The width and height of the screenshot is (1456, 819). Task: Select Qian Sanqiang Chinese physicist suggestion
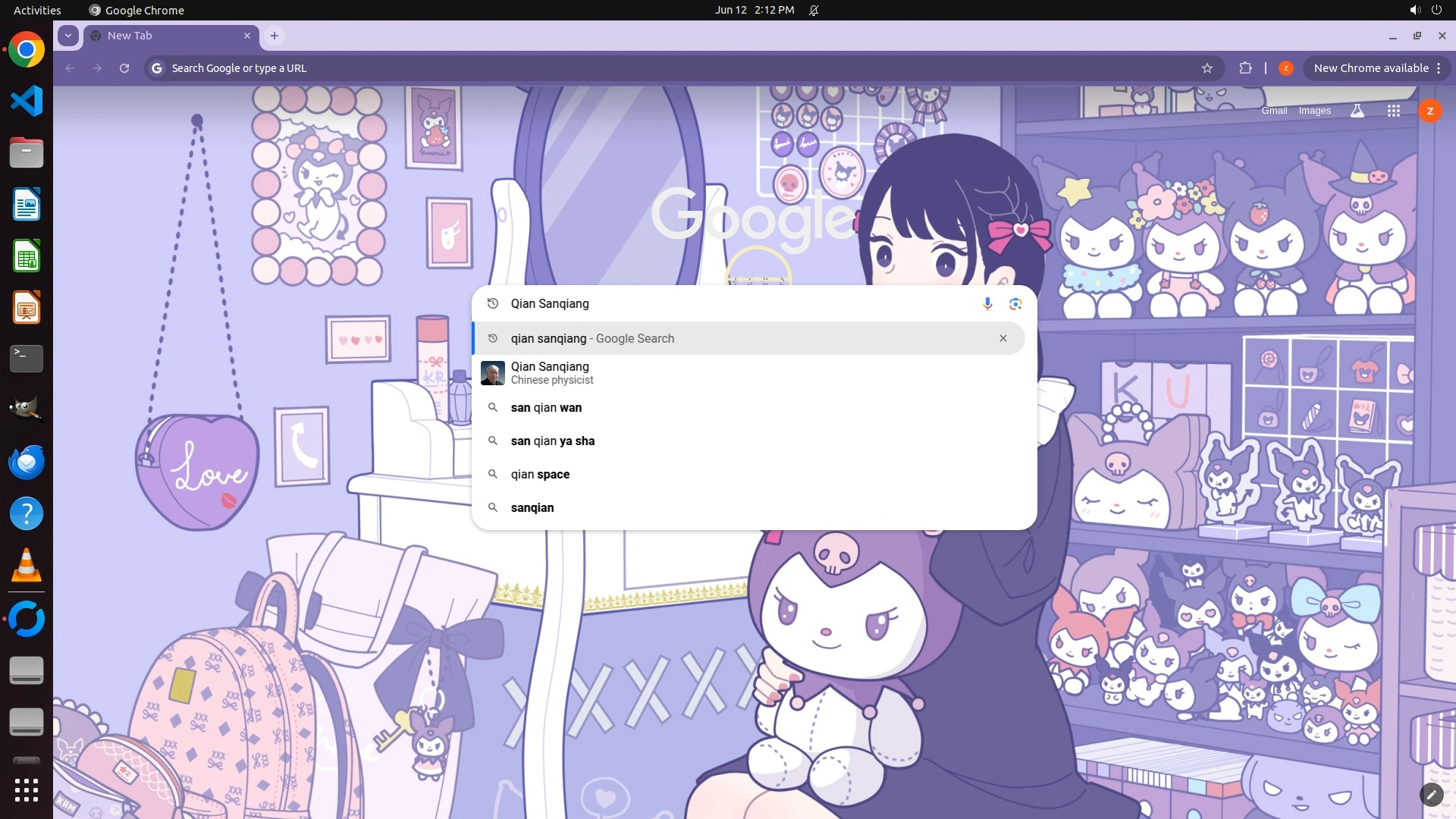pyautogui.click(x=552, y=373)
